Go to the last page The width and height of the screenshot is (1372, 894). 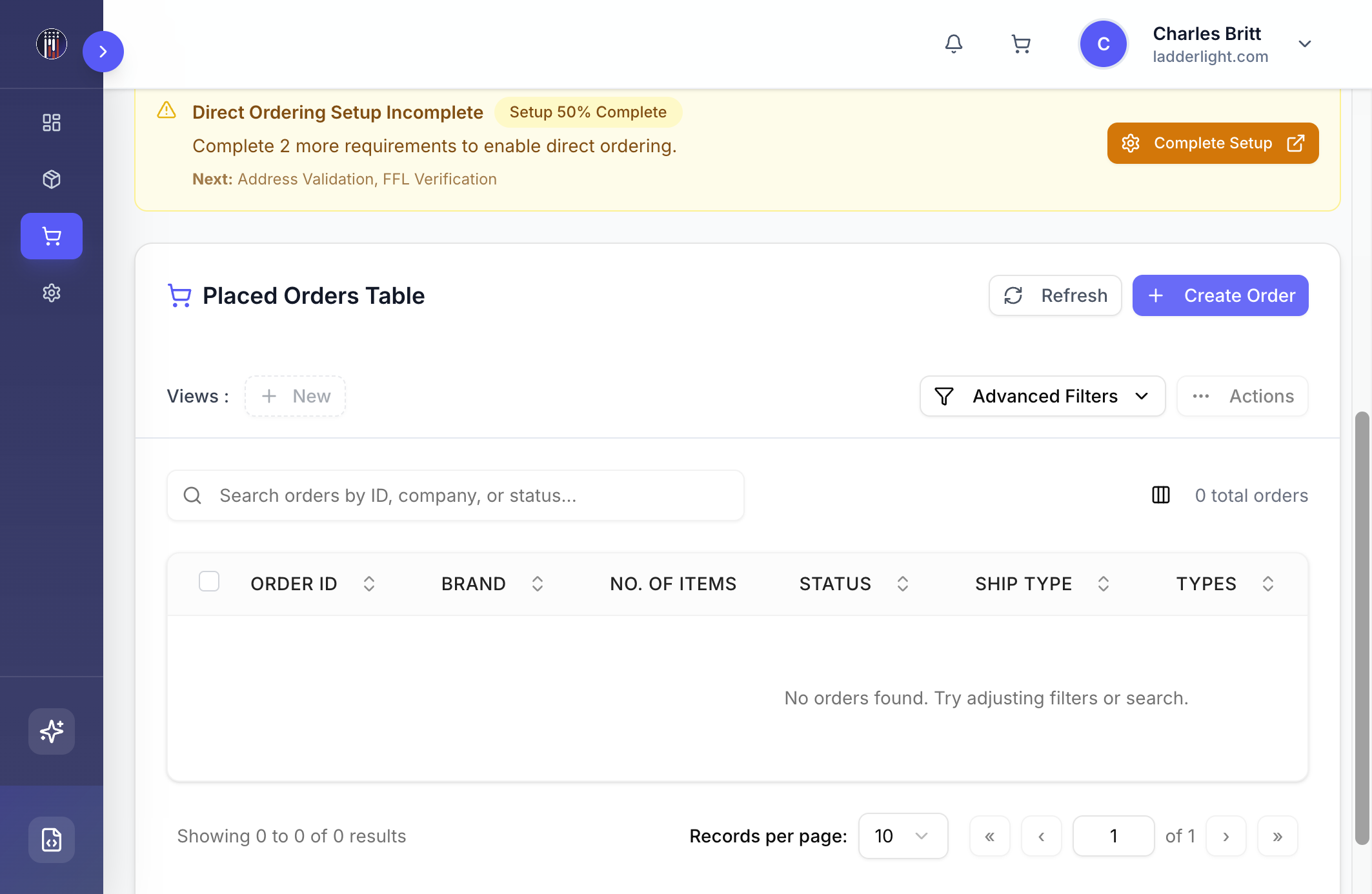pyautogui.click(x=1278, y=836)
